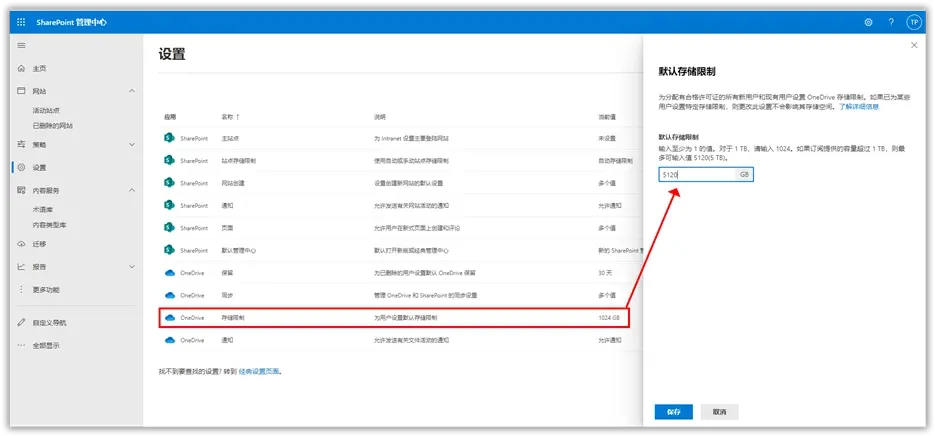Click the storage limit input showing 5120
The height and width of the screenshot is (436, 935).
(706, 175)
